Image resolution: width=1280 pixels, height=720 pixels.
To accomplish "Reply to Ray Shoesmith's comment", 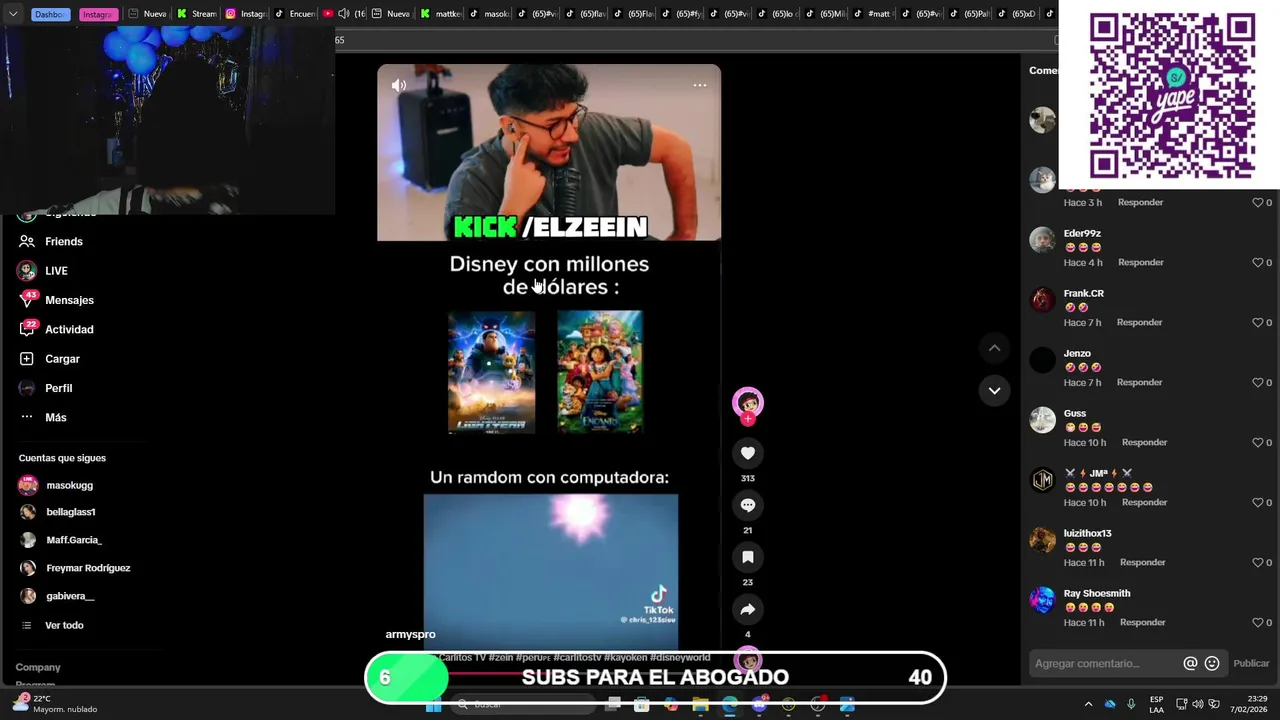I will [x=1142, y=622].
